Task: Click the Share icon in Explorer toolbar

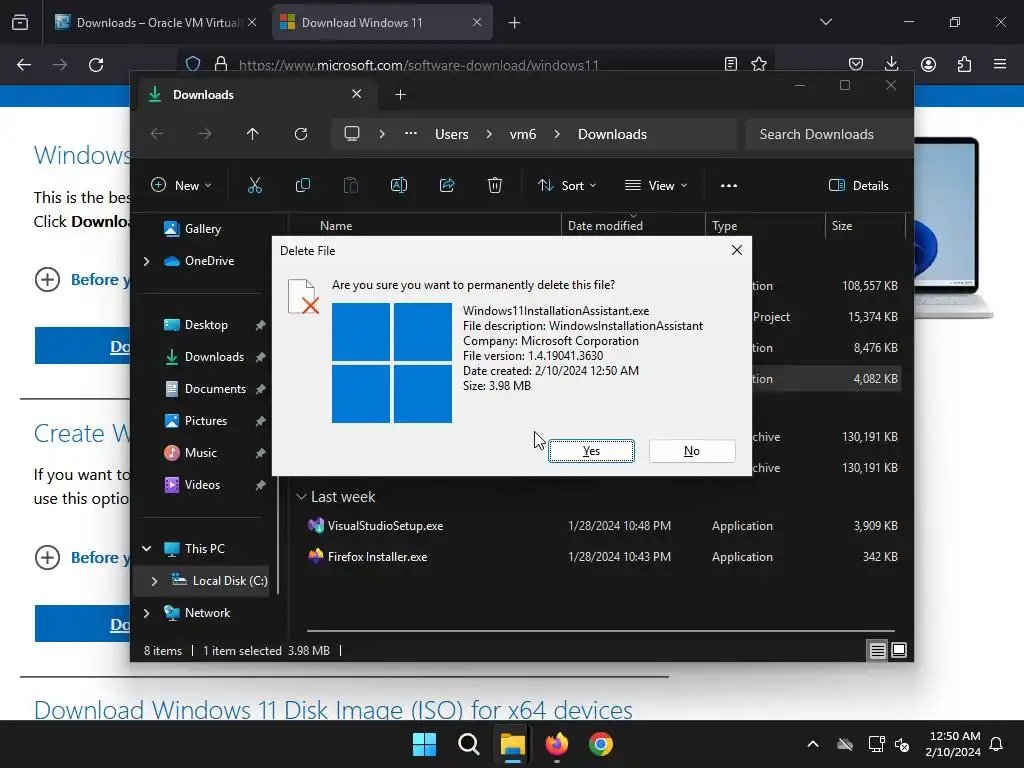Action: [447, 185]
